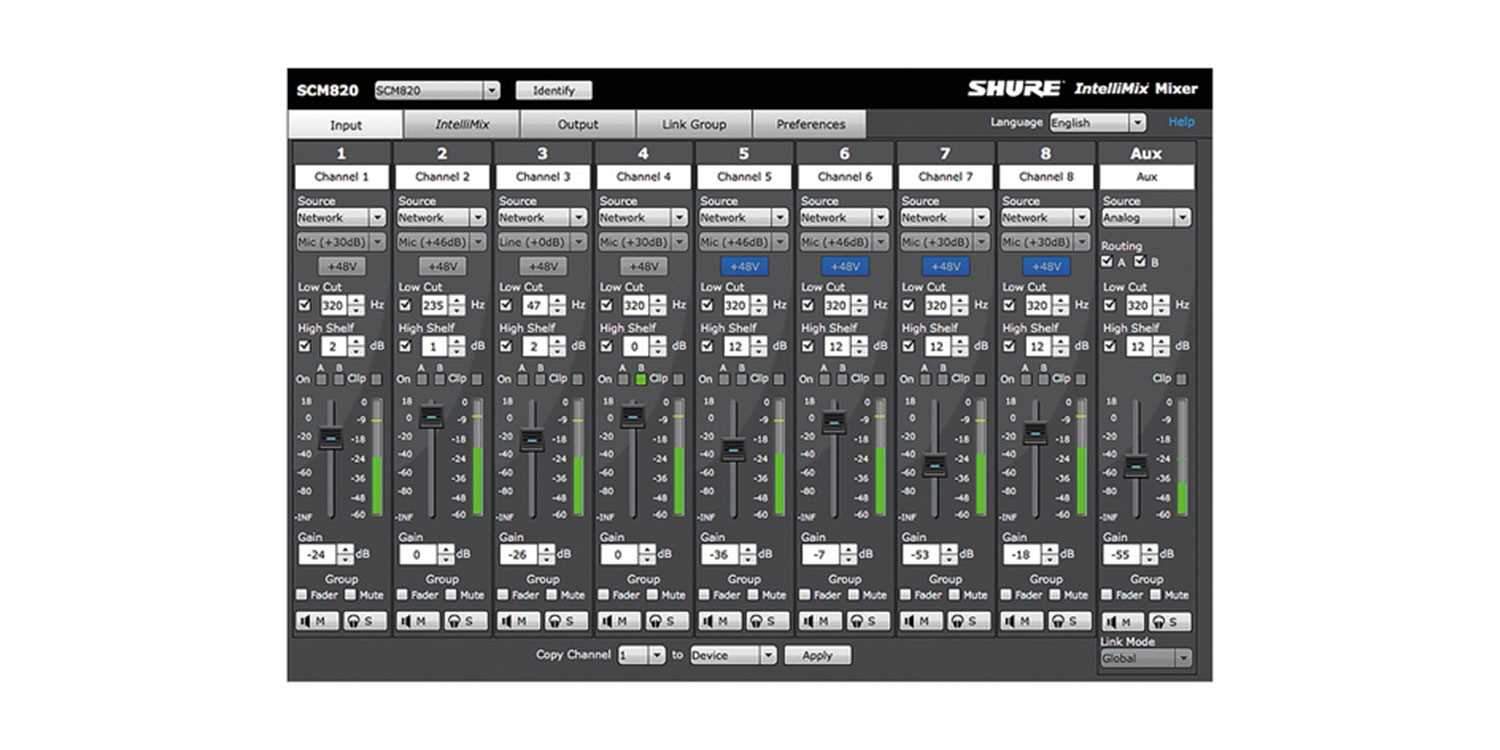Solo Channel 3 with the headphone button

[x=566, y=621]
